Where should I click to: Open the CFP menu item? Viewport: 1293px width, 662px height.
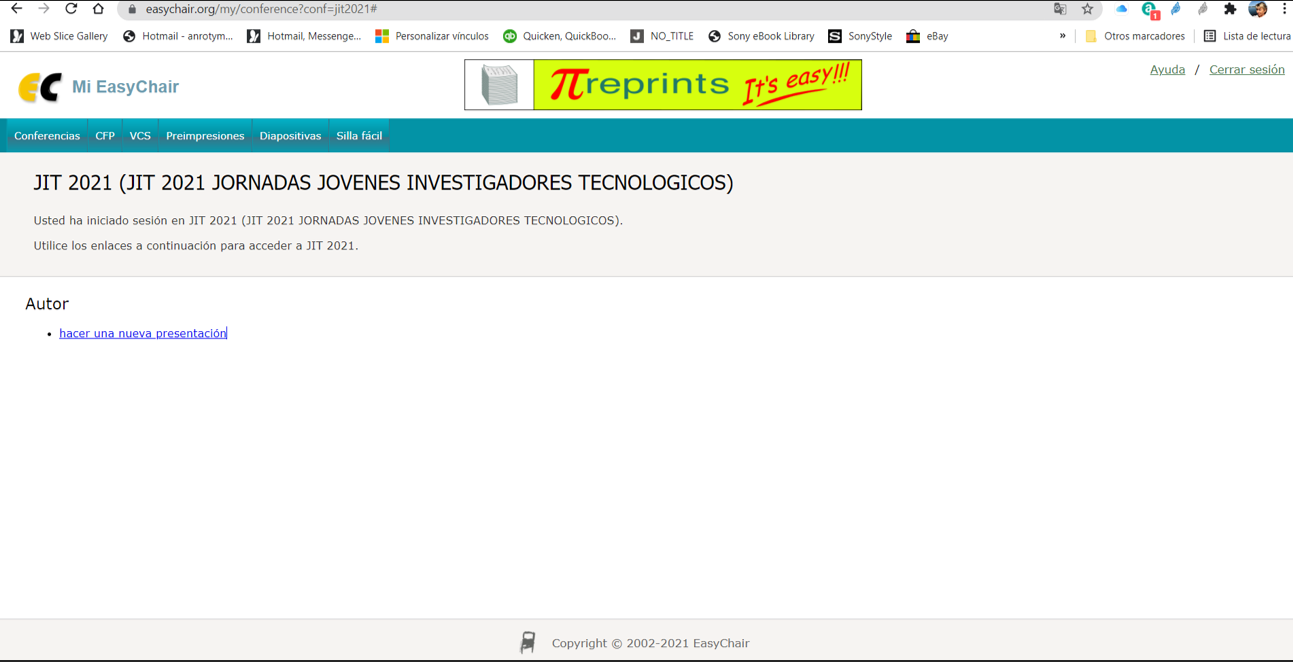(x=105, y=136)
